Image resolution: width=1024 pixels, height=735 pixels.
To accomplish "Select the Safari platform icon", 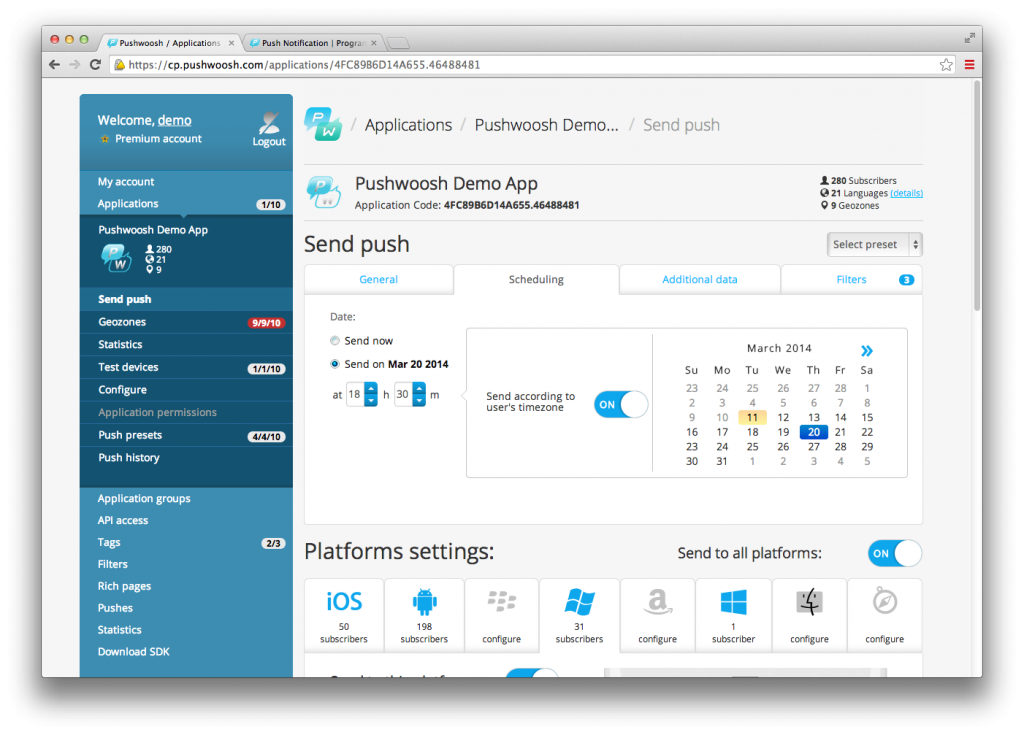I will [885, 602].
